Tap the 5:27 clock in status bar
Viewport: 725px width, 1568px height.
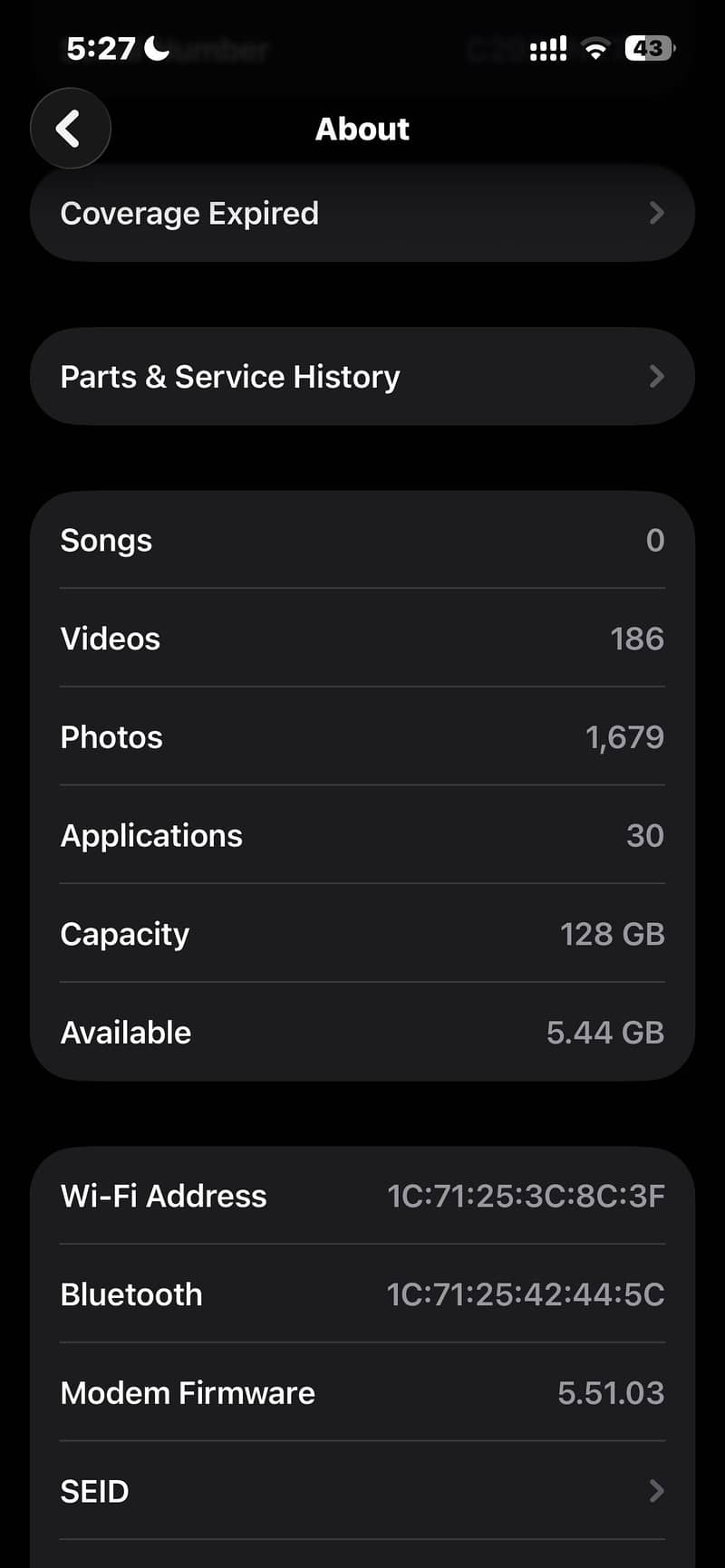101,48
